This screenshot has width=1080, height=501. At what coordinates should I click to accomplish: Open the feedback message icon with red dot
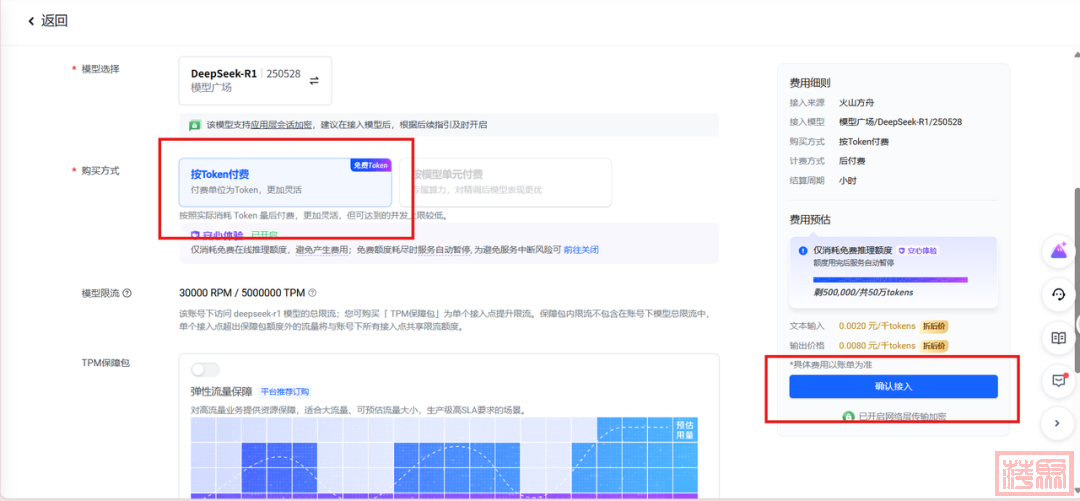click(x=1057, y=381)
